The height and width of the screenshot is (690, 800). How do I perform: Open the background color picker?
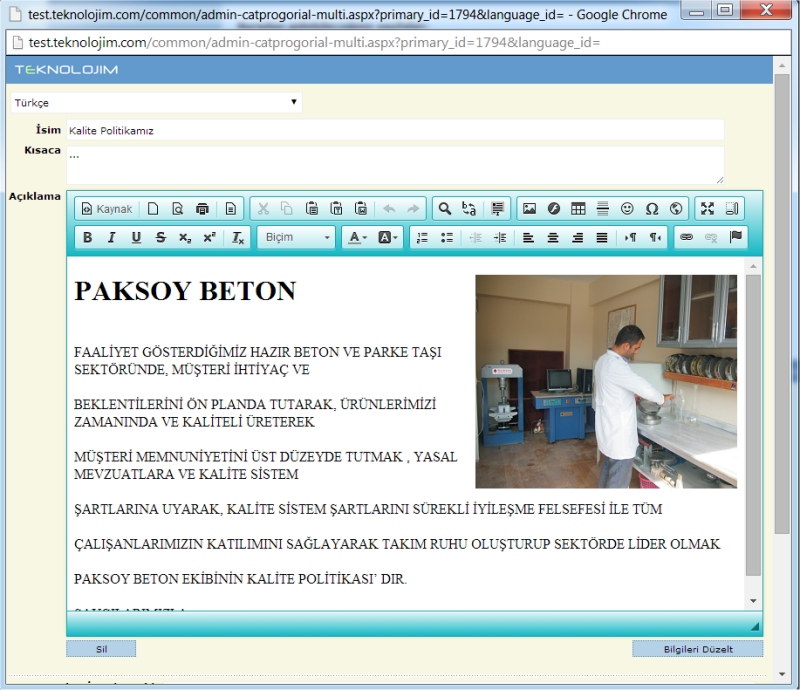pyautogui.click(x=387, y=237)
